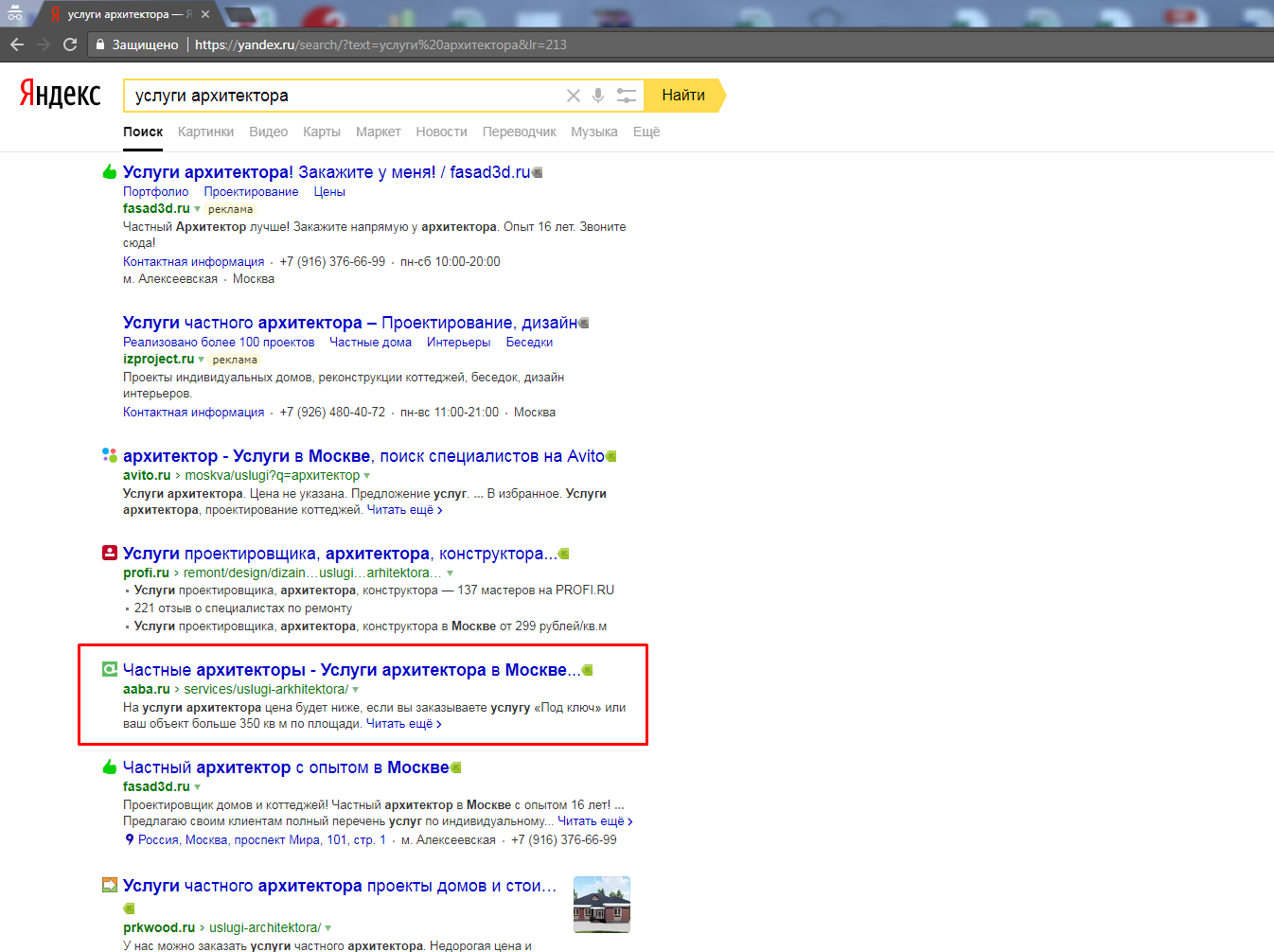Viewport: 1274px width, 952px height.
Task: Open the 'Ещё' services menu
Action: pos(646,132)
